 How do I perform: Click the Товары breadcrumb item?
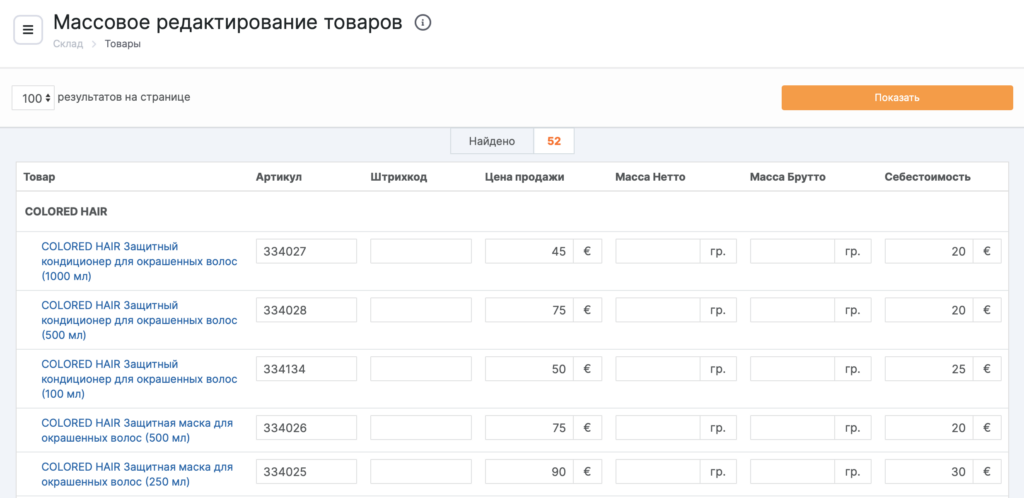(x=122, y=44)
